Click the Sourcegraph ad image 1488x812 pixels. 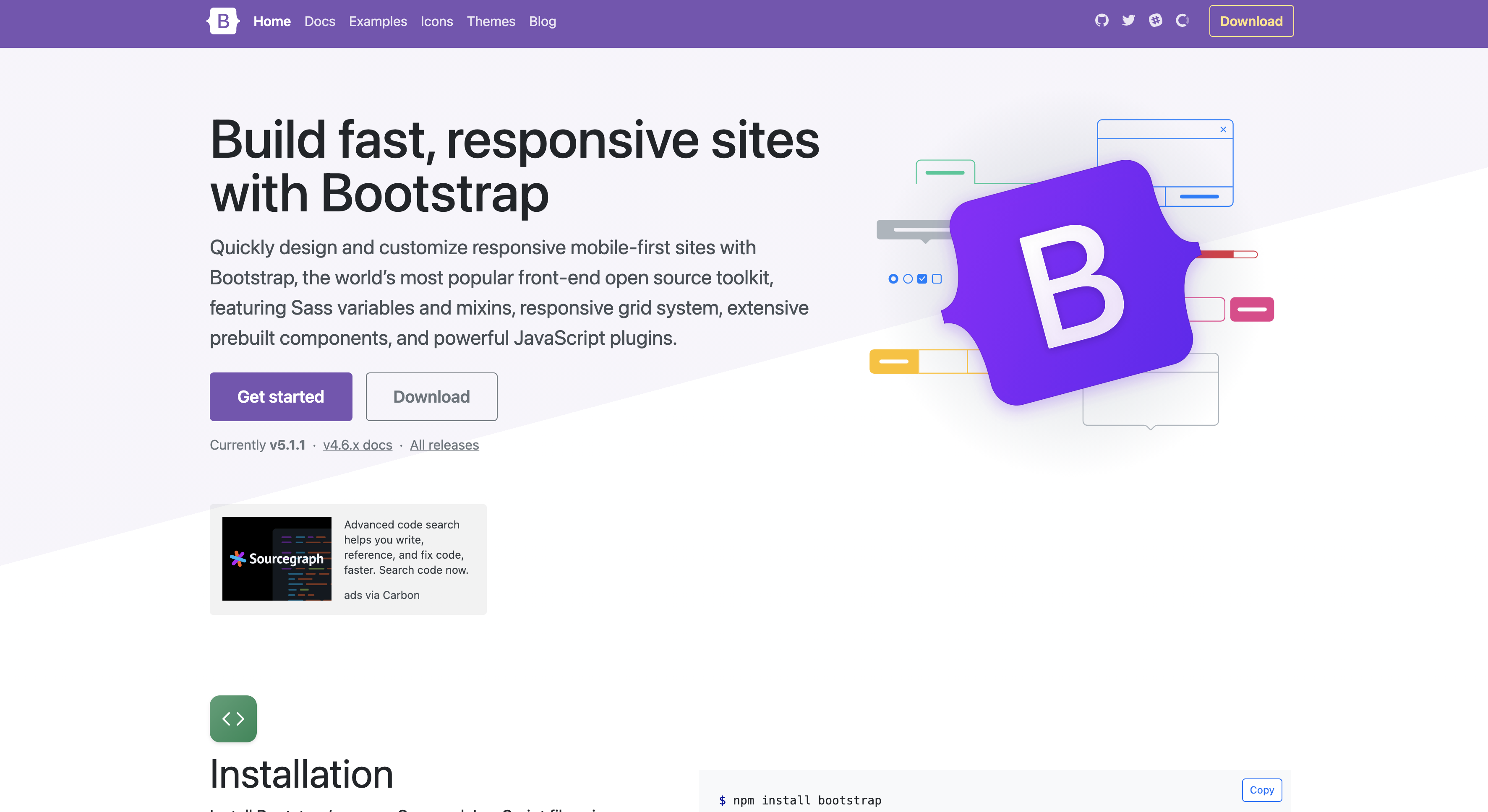click(x=277, y=559)
